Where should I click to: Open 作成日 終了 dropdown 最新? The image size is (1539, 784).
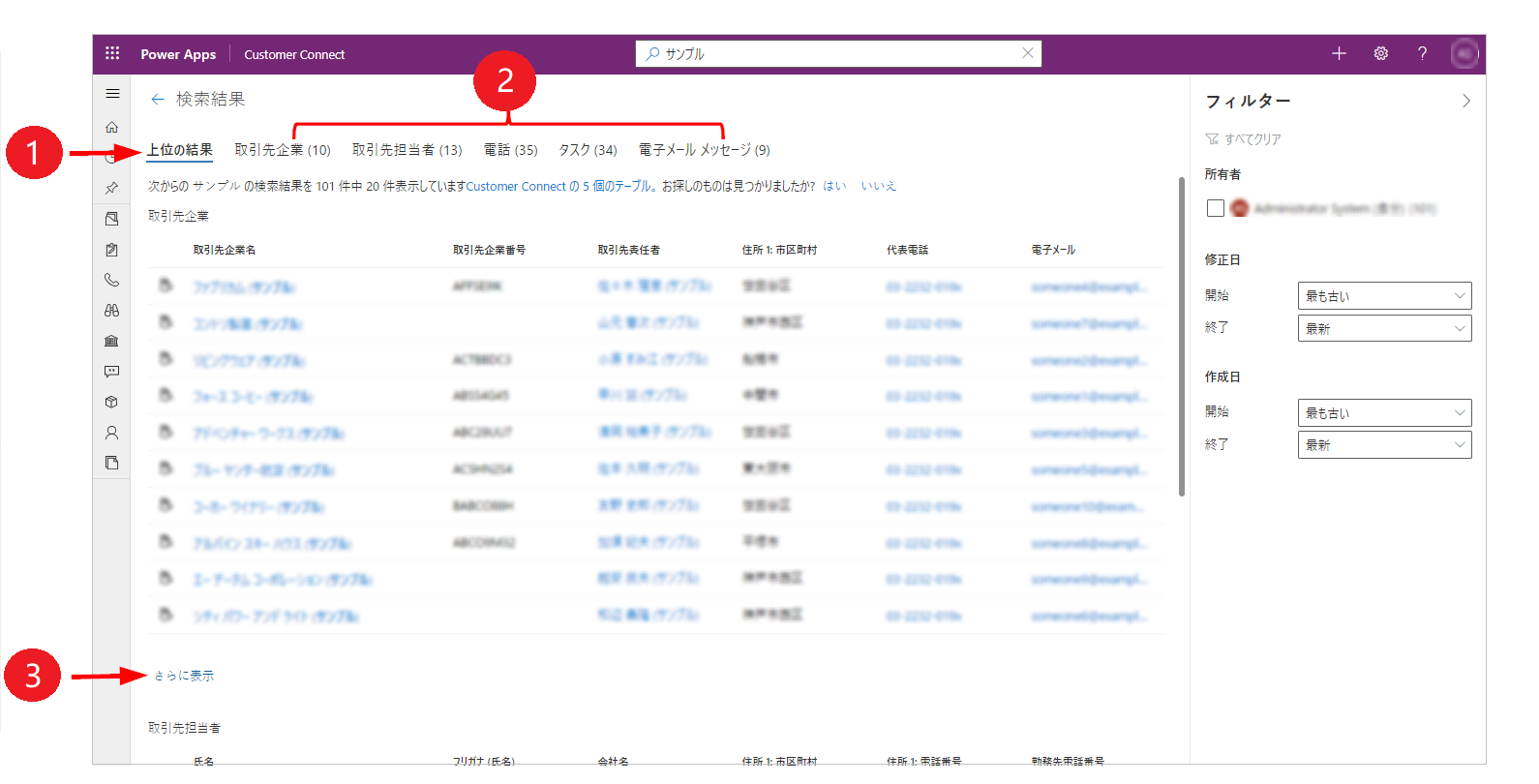pyautogui.click(x=1384, y=445)
